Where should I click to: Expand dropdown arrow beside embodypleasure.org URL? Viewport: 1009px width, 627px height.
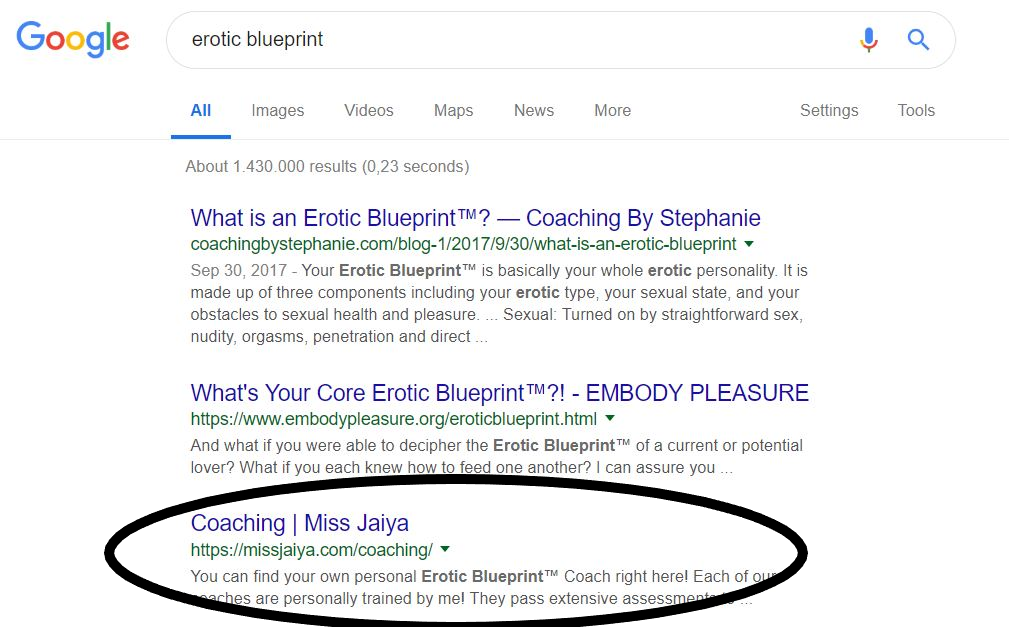610,419
